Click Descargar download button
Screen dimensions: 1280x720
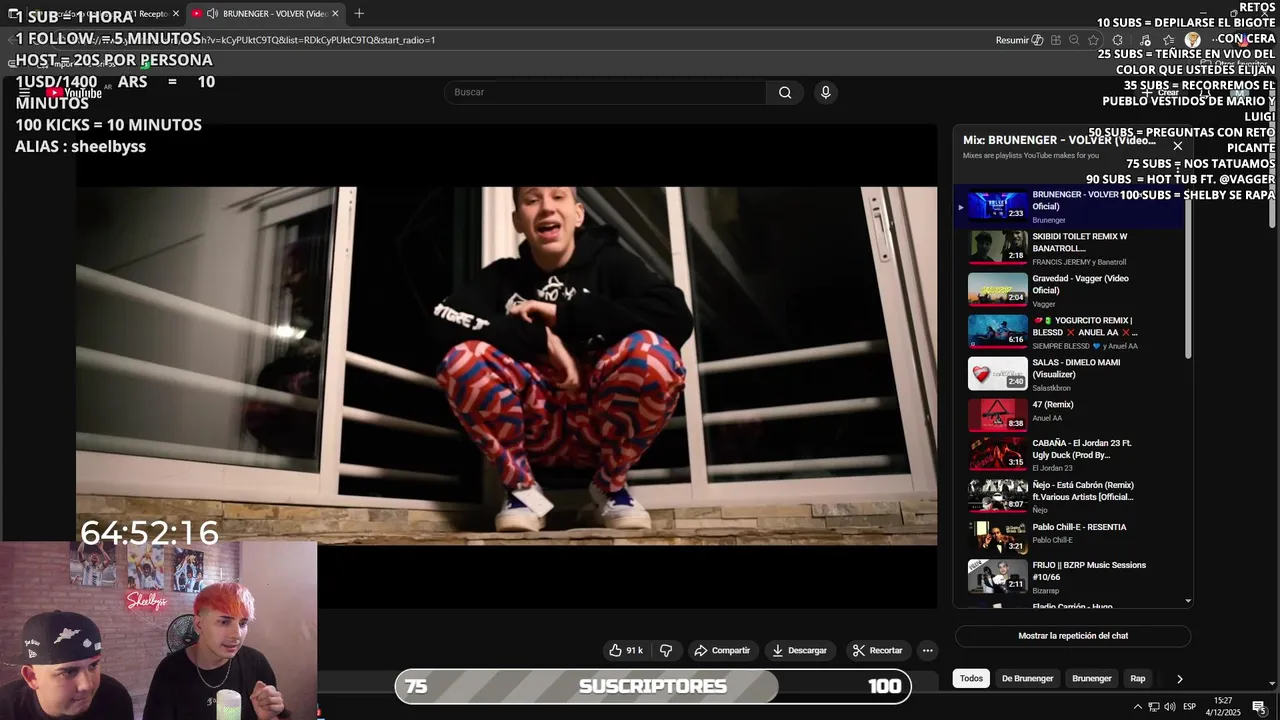point(799,650)
